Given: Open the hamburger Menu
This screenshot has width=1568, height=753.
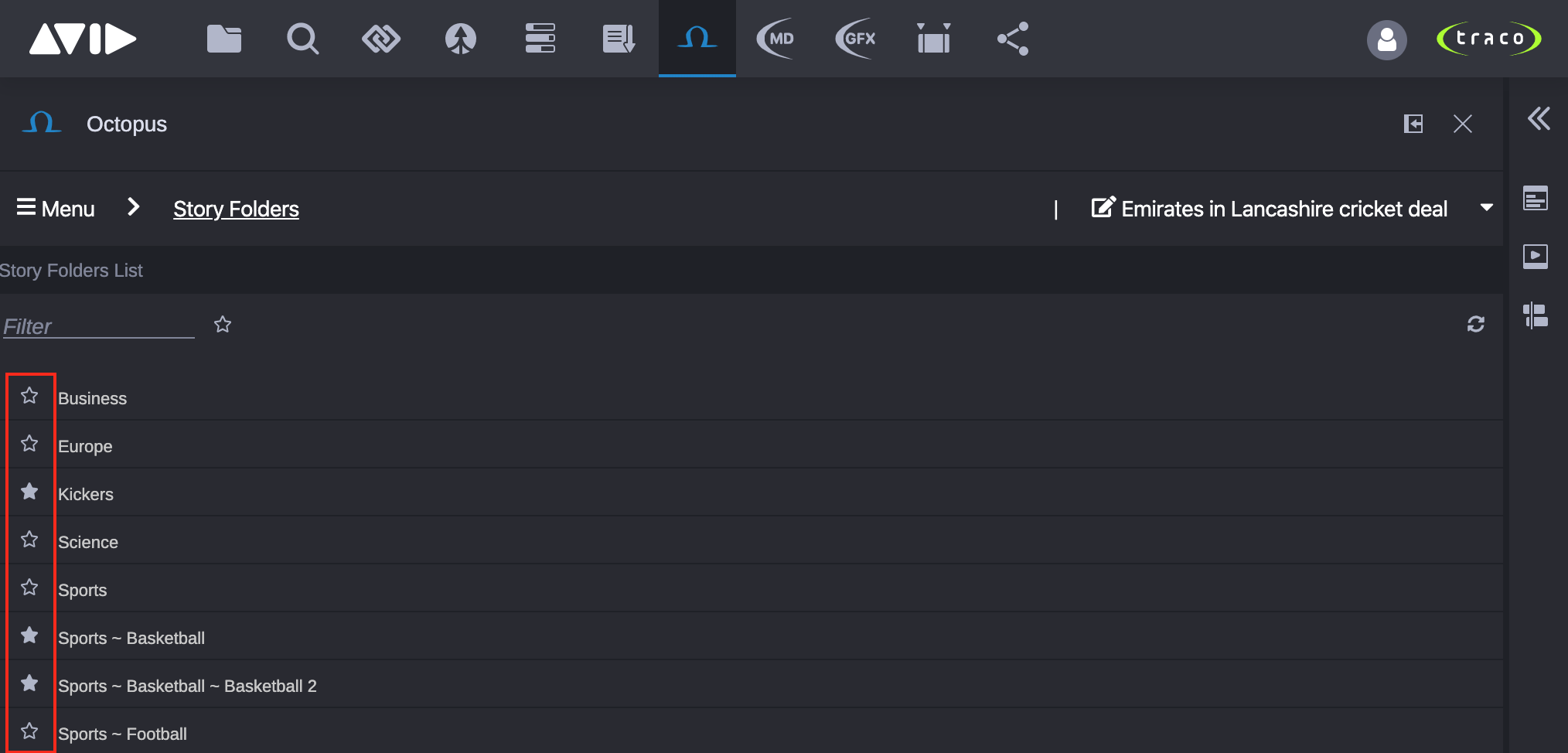Looking at the screenshot, I should pos(54,207).
